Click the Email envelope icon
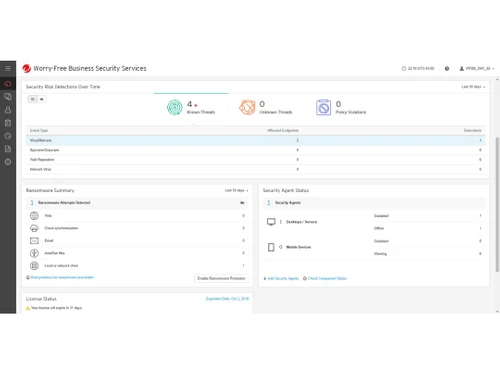Image resolution: width=500 pixels, height=375 pixels. (x=34, y=241)
